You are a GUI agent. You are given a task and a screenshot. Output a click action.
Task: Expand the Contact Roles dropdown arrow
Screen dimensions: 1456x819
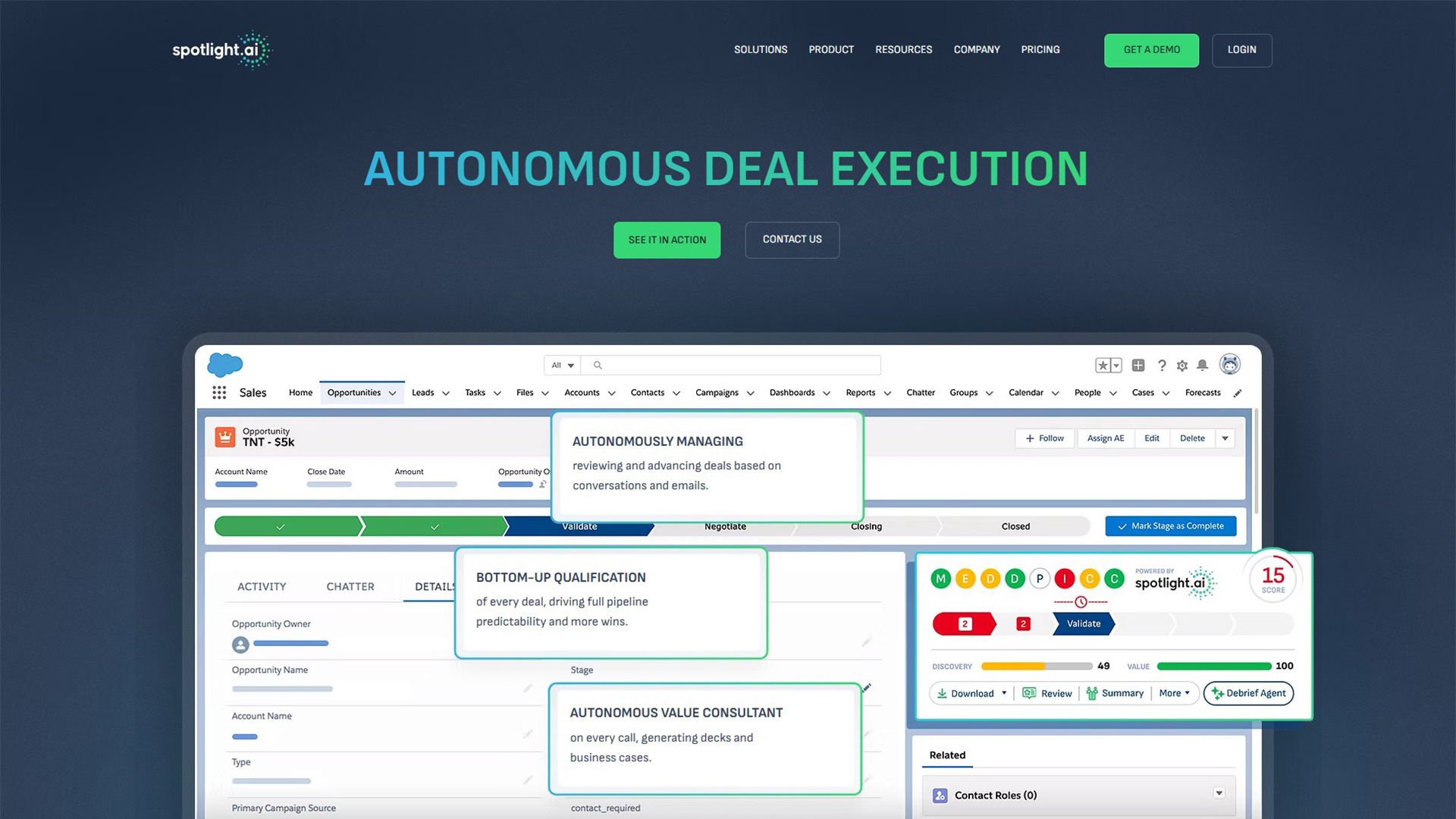(1219, 793)
